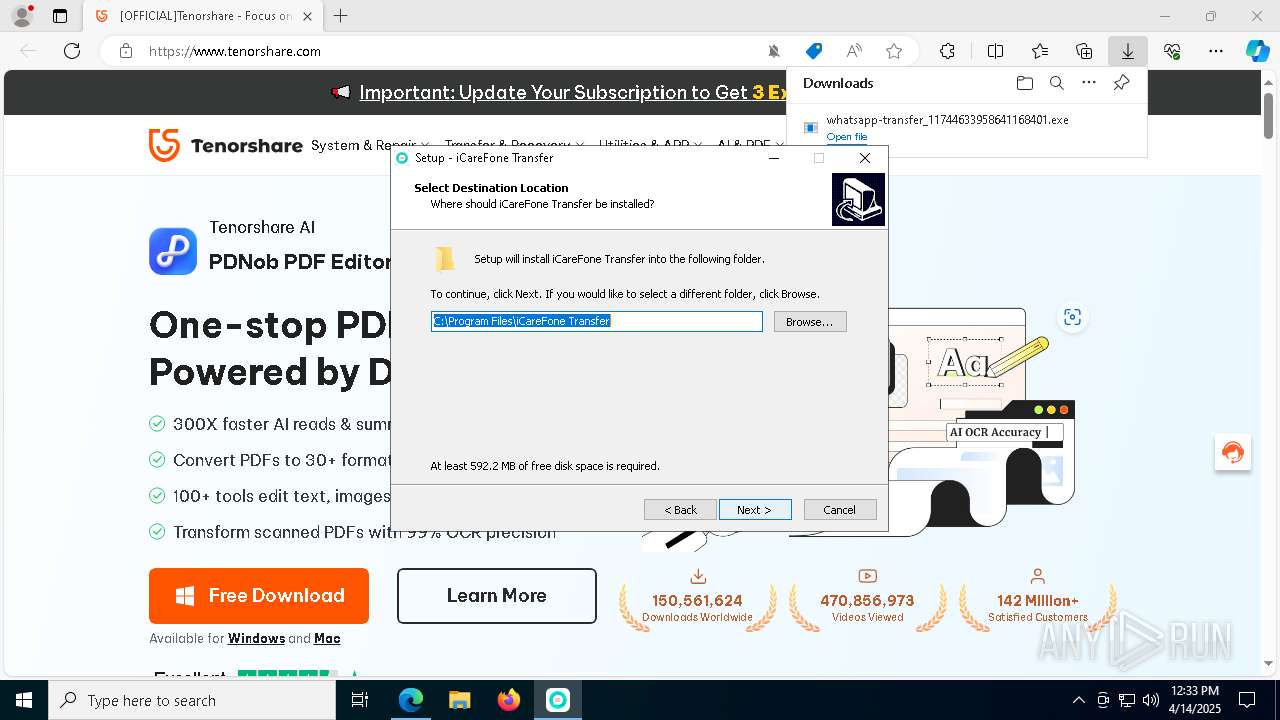Click the Windows availability link
This screenshot has height=720, width=1280.
[x=257, y=639]
